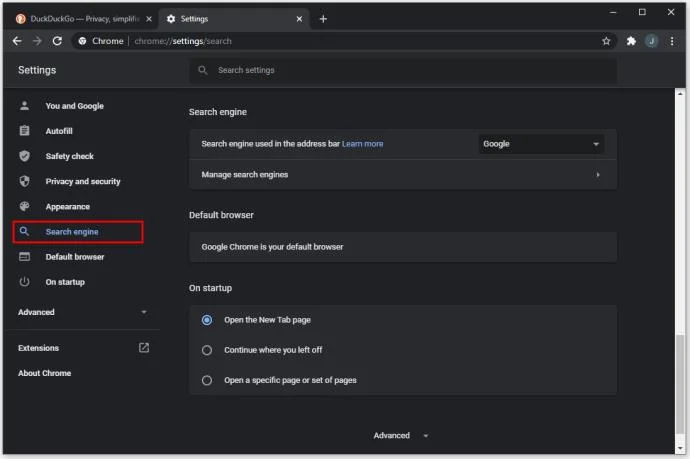Click the Appearance palette icon
The height and width of the screenshot is (459, 690).
[x=24, y=206]
